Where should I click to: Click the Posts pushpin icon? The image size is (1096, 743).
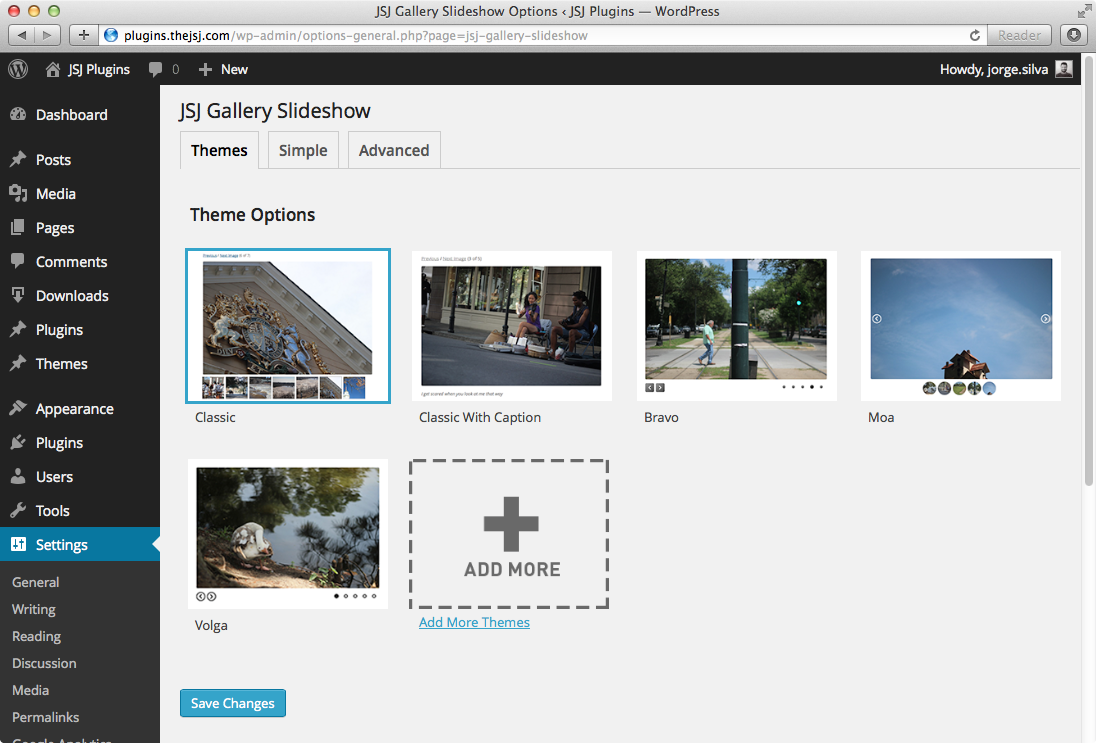[x=18, y=159]
